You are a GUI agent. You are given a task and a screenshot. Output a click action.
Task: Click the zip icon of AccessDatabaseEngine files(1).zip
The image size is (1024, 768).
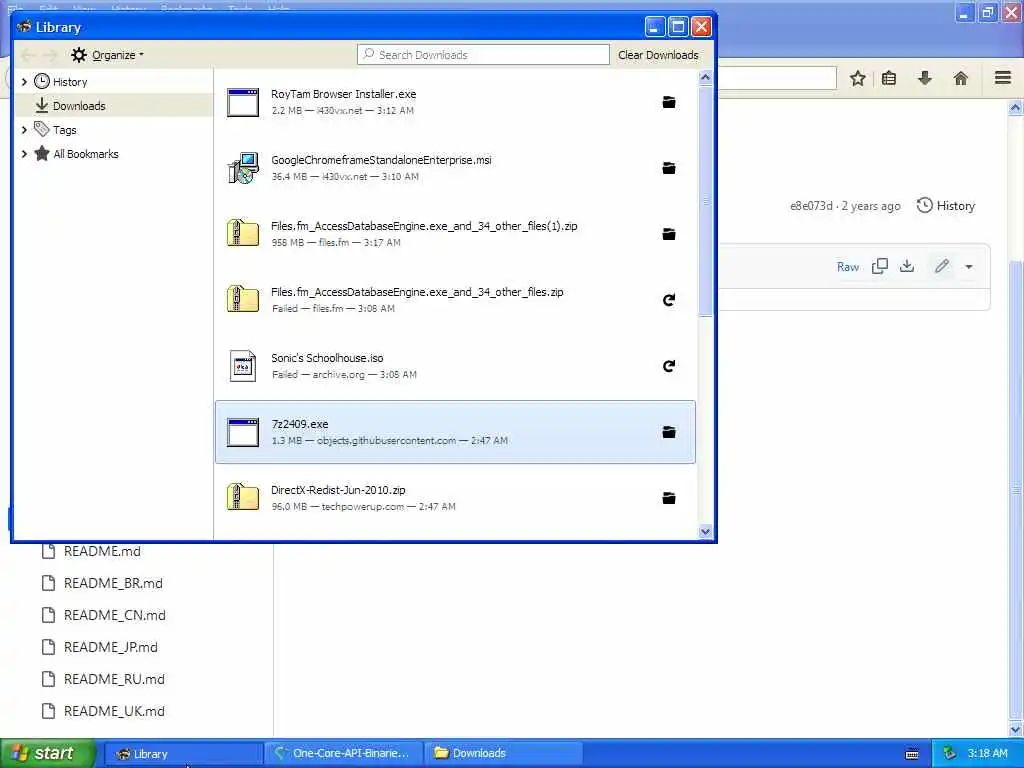tap(243, 233)
